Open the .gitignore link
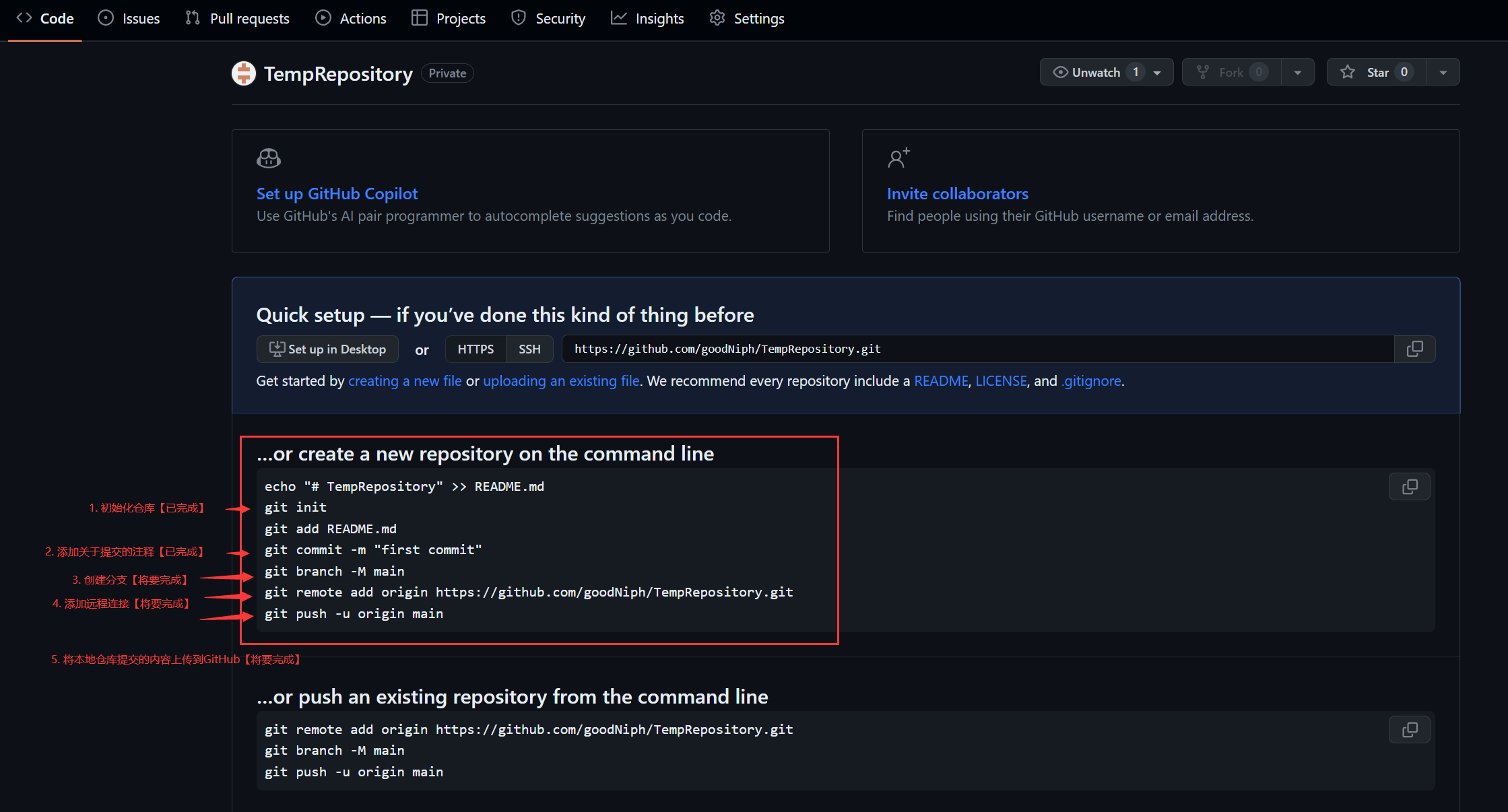Viewport: 1508px width, 812px height. point(1091,381)
